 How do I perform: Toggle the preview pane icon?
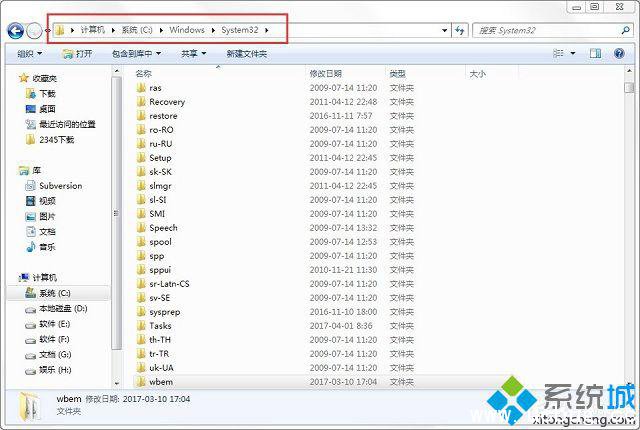coord(595,53)
